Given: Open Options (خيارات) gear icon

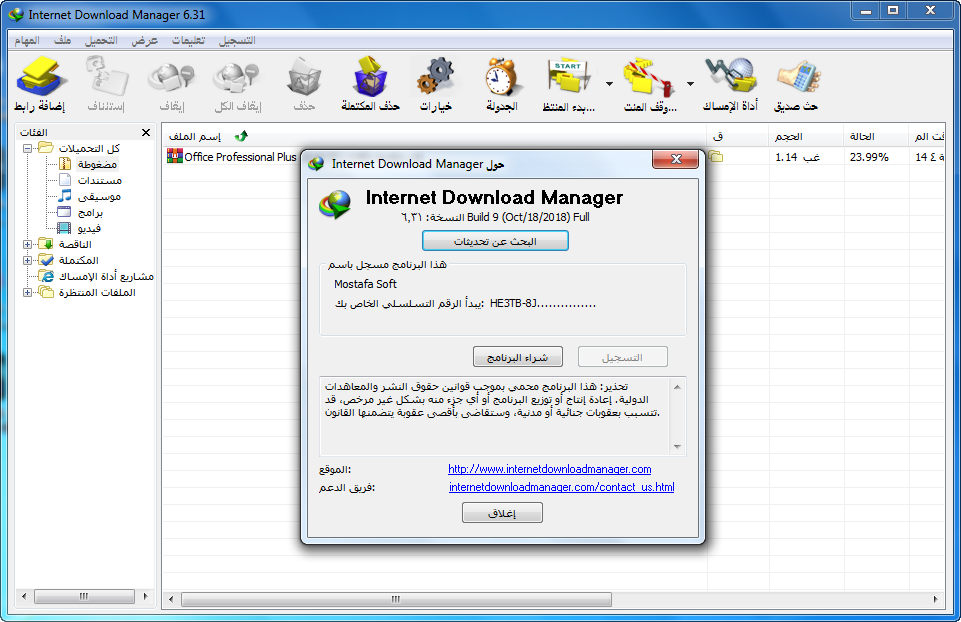Looking at the screenshot, I should (436, 84).
